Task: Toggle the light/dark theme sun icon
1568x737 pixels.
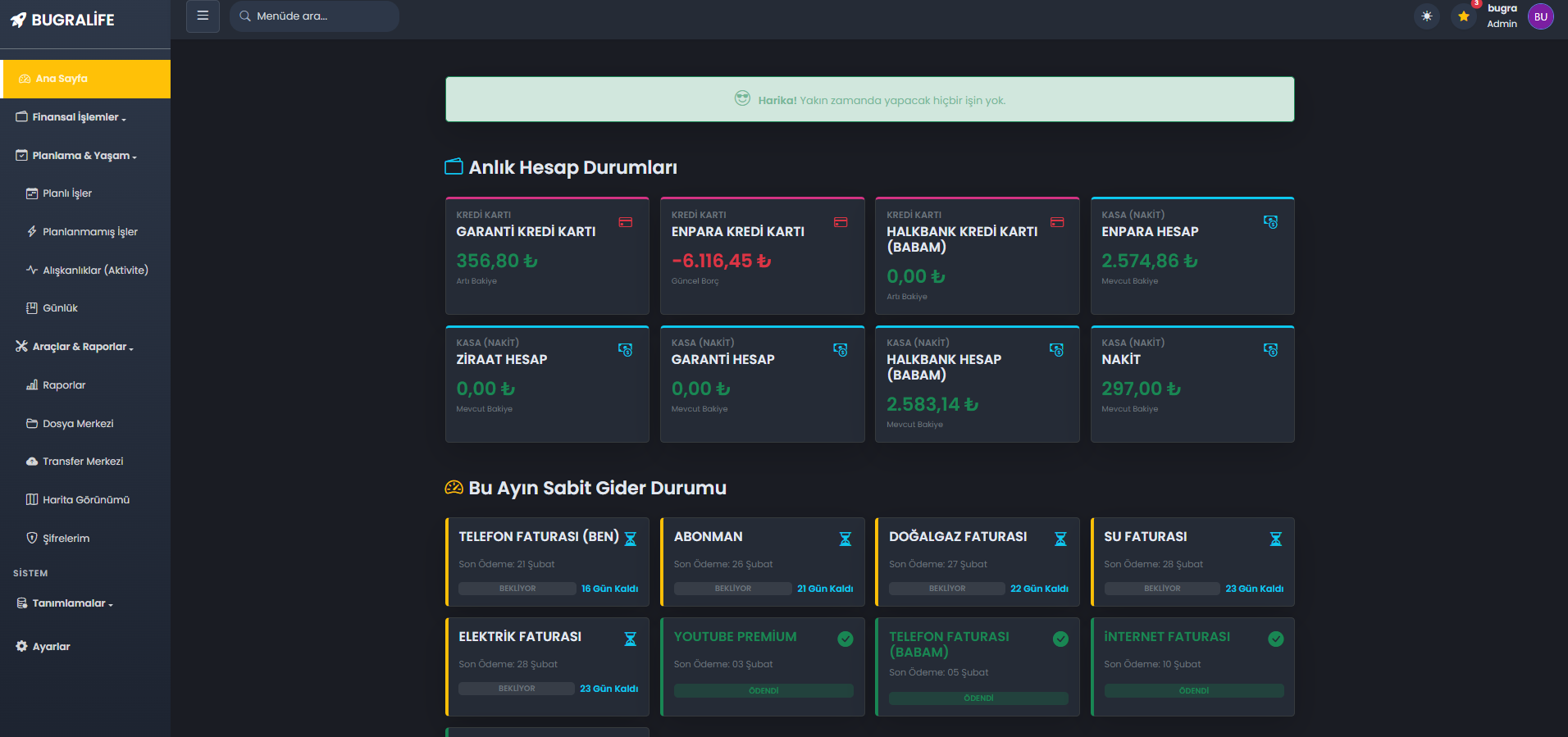Action: click(x=1427, y=16)
